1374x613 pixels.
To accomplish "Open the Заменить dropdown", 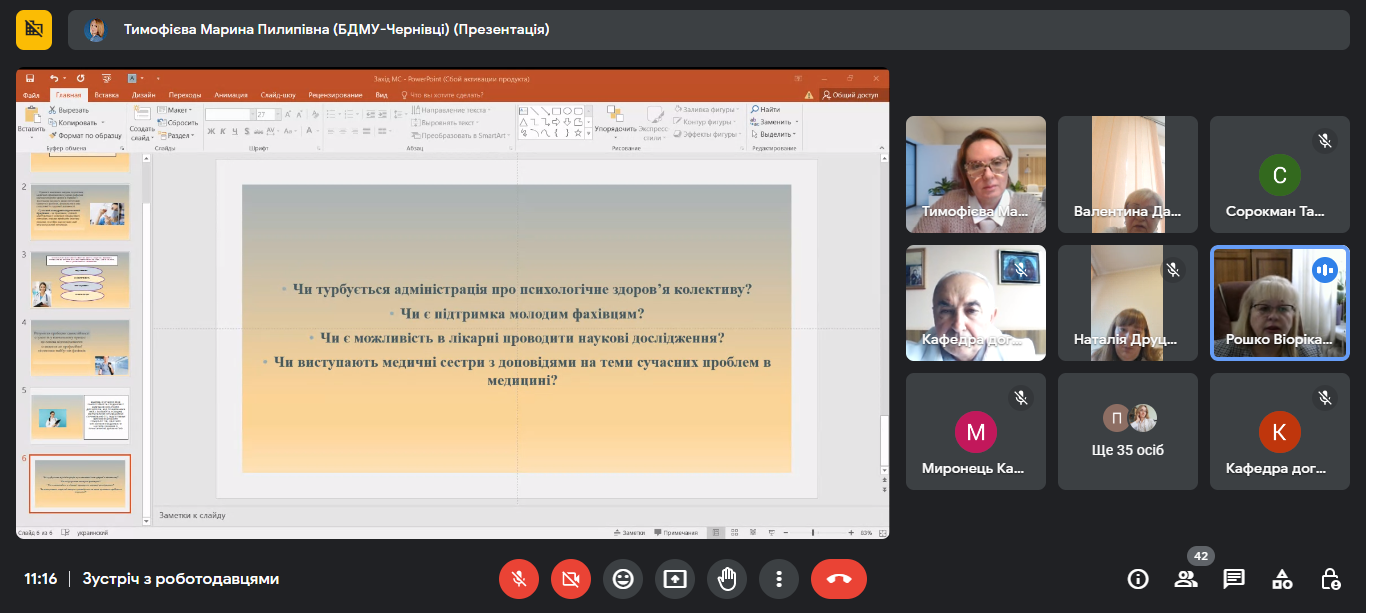I will [x=773, y=122].
